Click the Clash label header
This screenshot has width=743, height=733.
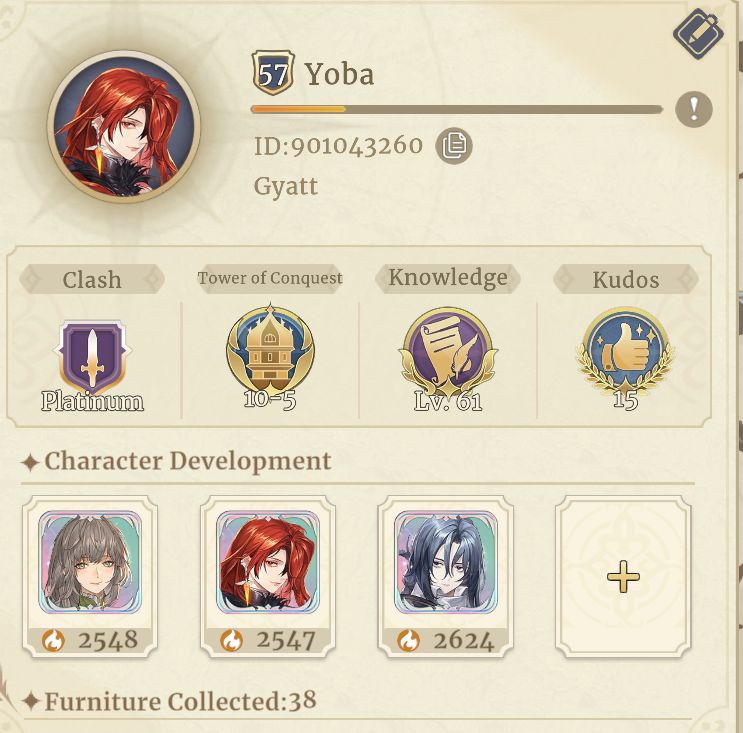tap(92, 279)
